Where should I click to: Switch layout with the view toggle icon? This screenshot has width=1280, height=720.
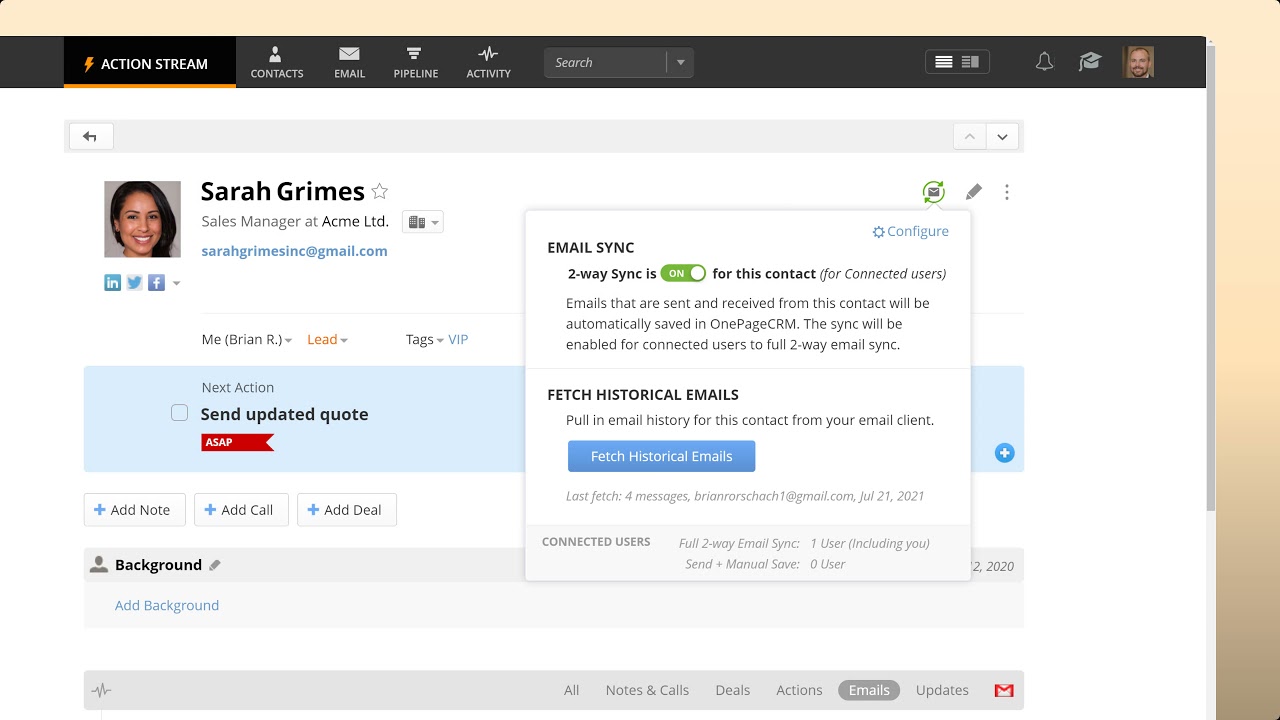(957, 62)
